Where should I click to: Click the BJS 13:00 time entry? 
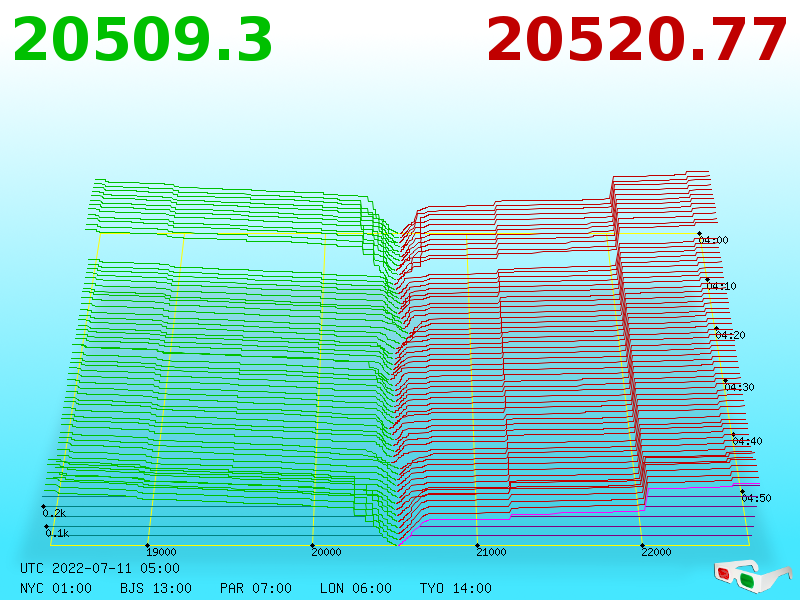point(156,588)
